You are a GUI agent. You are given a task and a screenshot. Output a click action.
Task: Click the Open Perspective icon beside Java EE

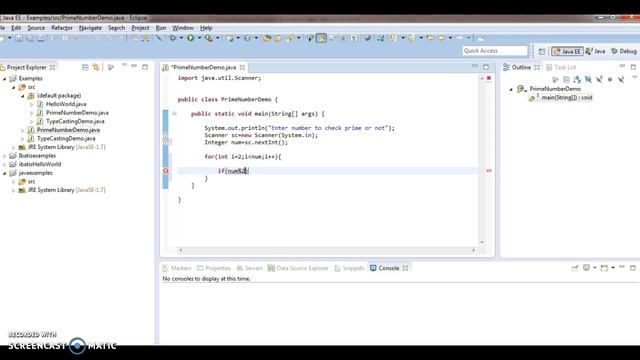point(542,51)
